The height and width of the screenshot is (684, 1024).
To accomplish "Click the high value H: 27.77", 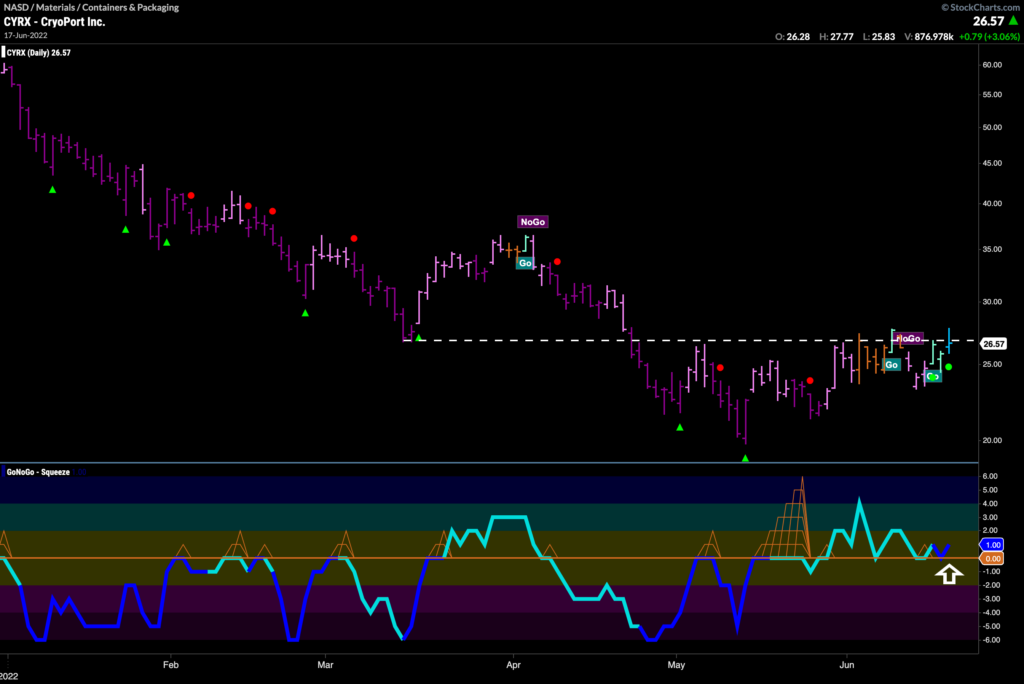I will tap(836, 37).
